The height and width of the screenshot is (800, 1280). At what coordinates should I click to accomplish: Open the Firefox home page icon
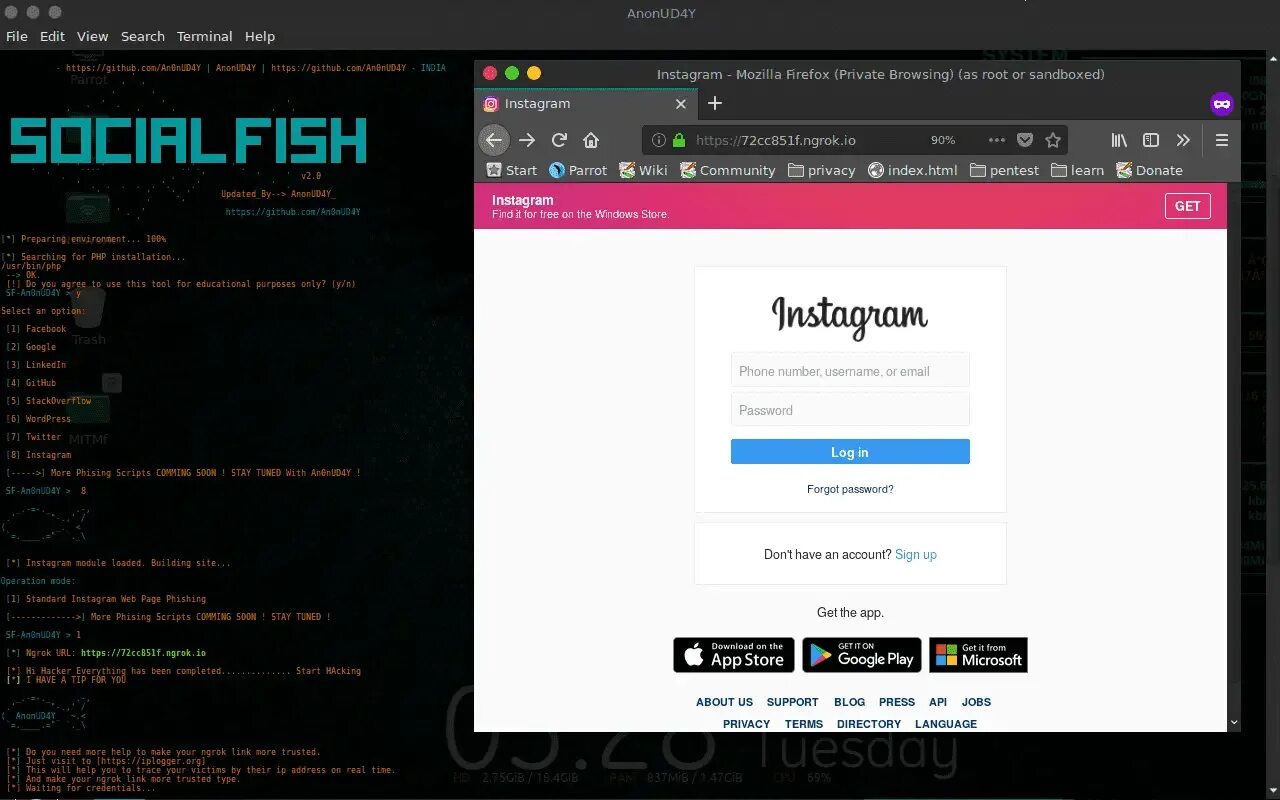click(x=591, y=140)
